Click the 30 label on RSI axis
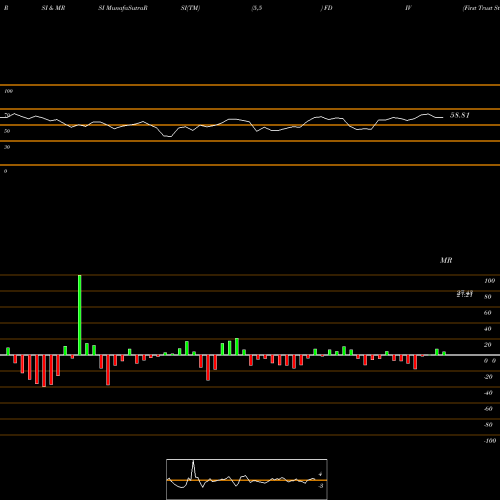The image size is (500, 500). (x=7, y=147)
